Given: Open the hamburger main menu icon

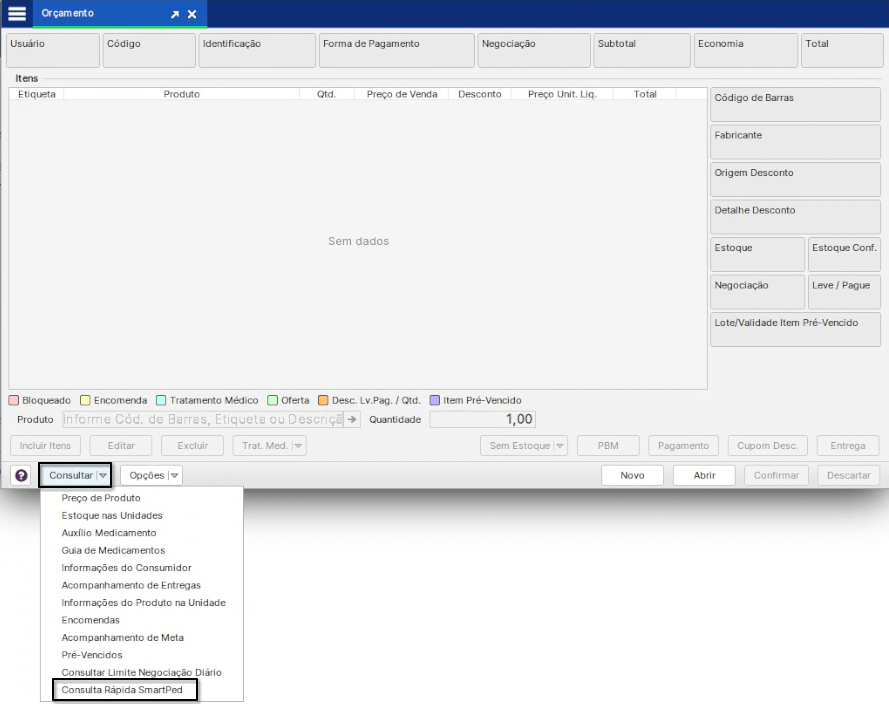Looking at the screenshot, I should (x=17, y=14).
